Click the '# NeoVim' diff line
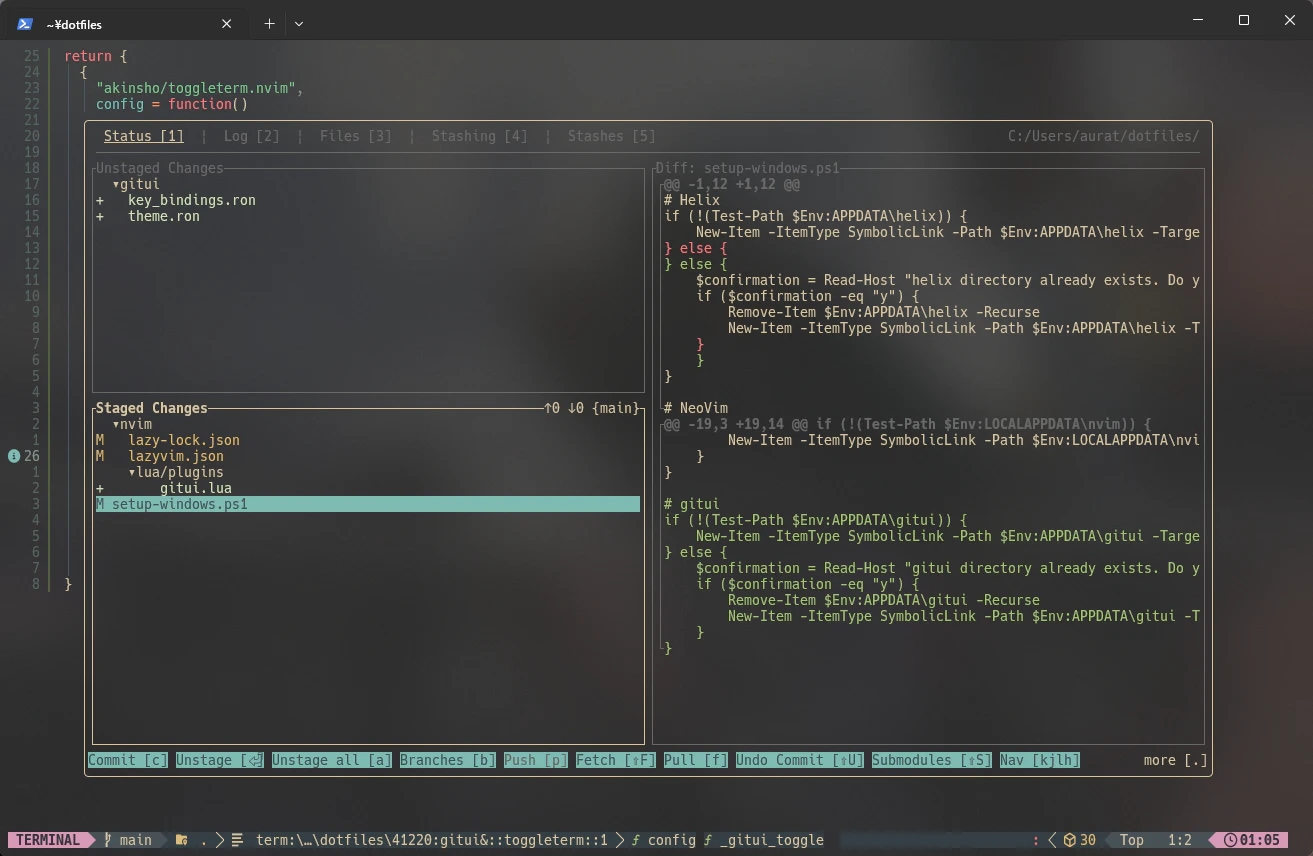 (x=696, y=408)
